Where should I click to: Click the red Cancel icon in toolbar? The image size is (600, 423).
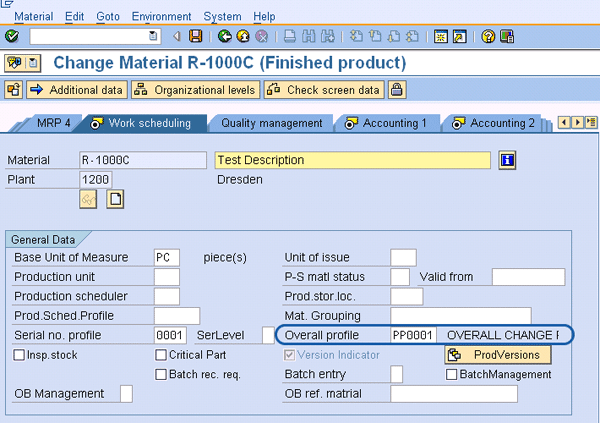point(262,36)
